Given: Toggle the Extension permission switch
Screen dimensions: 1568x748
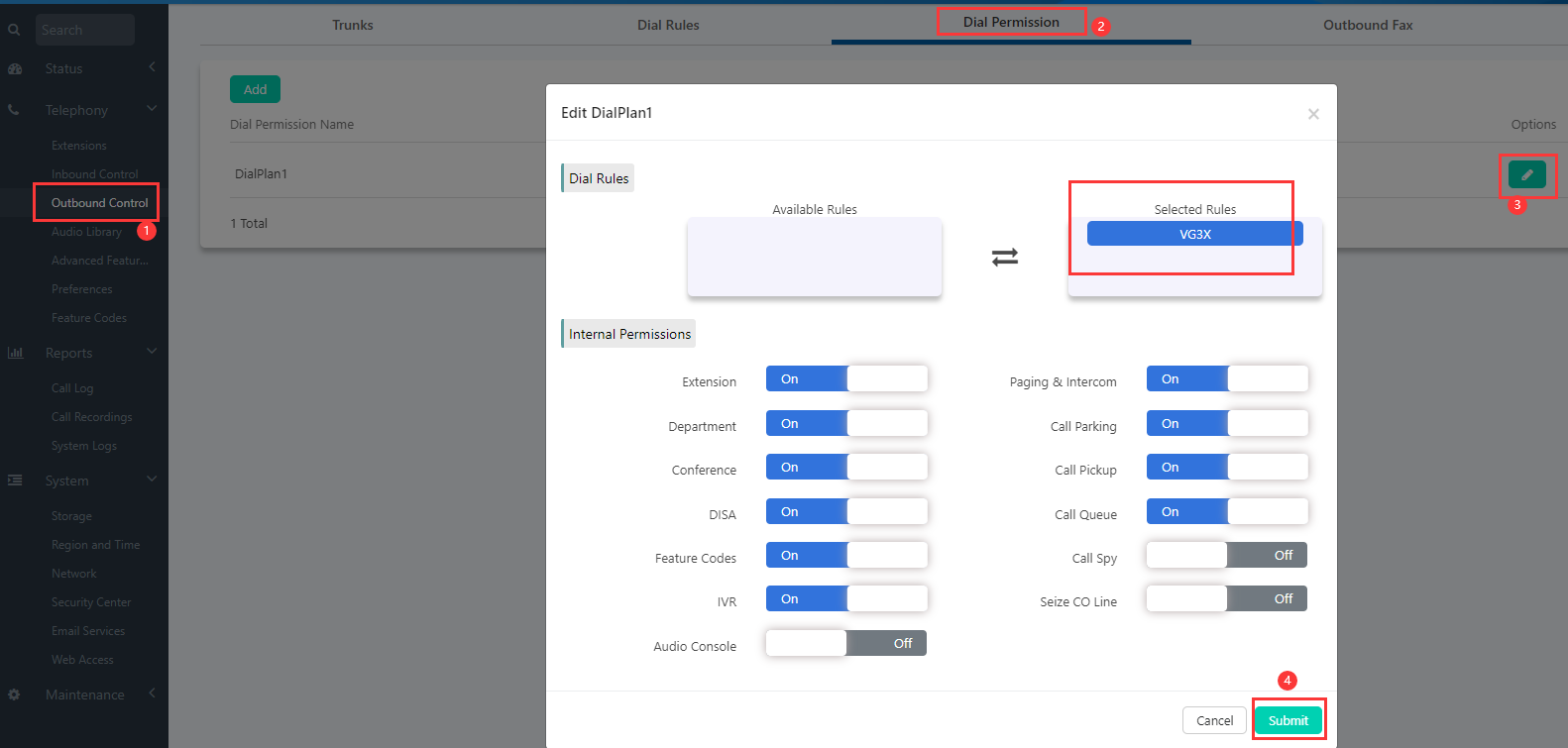Looking at the screenshot, I should 846,378.
